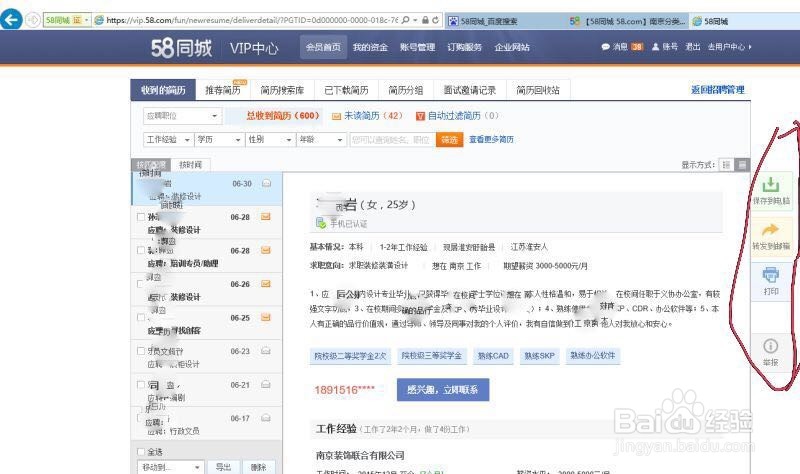
Task: Click the 举报 report info icon
Action: pyautogui.click(x=770, y=346)
